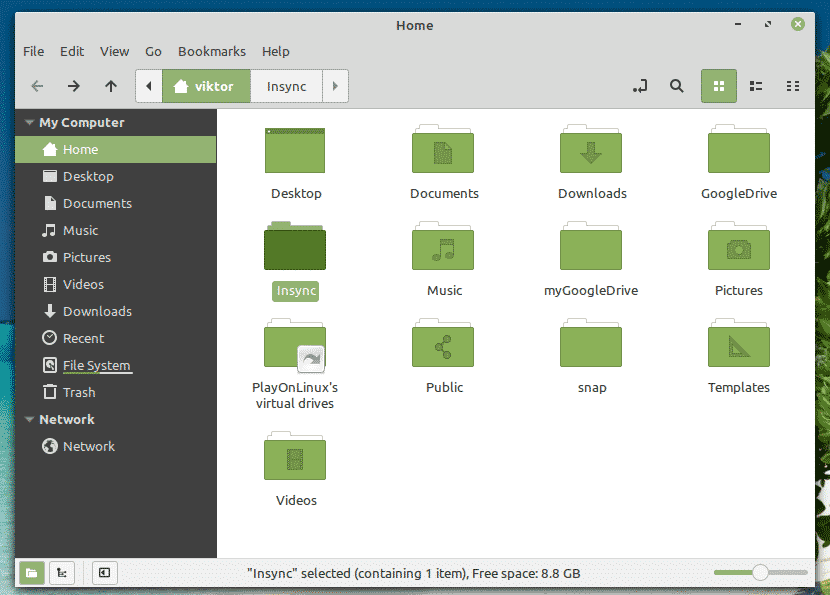Click the Insync path bar button
This screenshot has width=830, height=595.
tap(286, 86)
